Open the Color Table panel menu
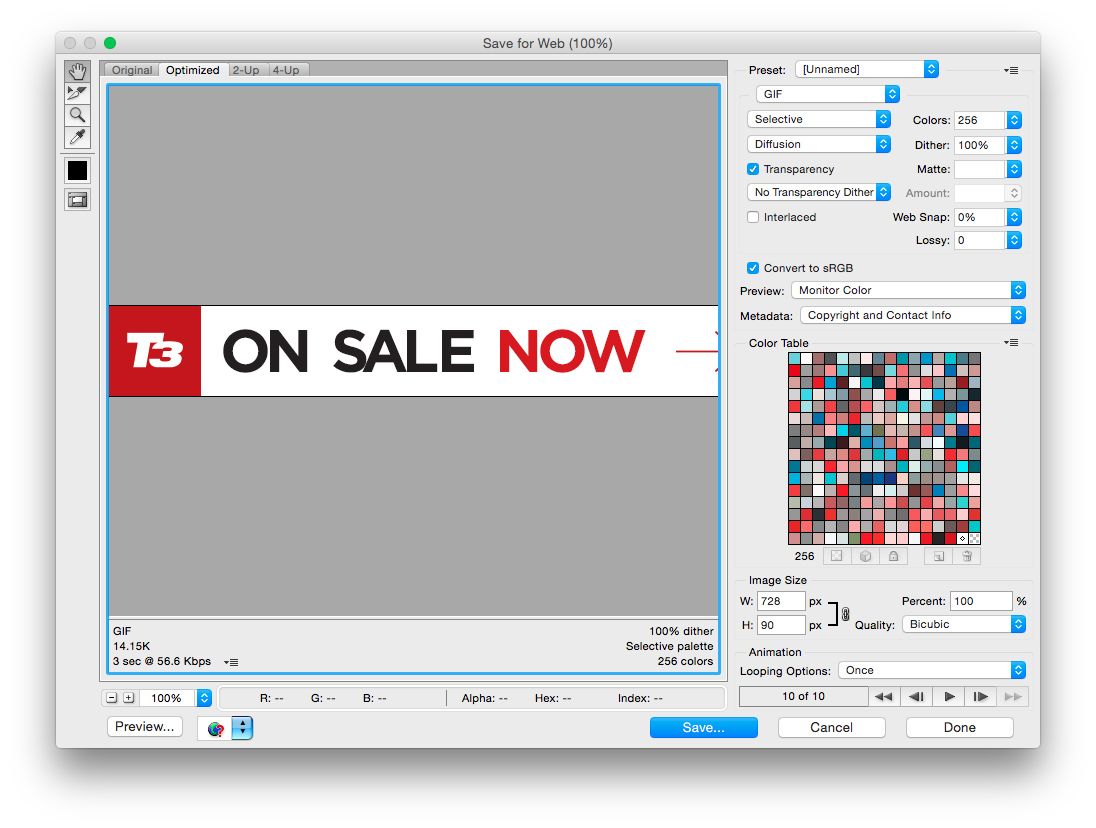The height and width of the screenshot is (828, 1096). [1010, 342]
